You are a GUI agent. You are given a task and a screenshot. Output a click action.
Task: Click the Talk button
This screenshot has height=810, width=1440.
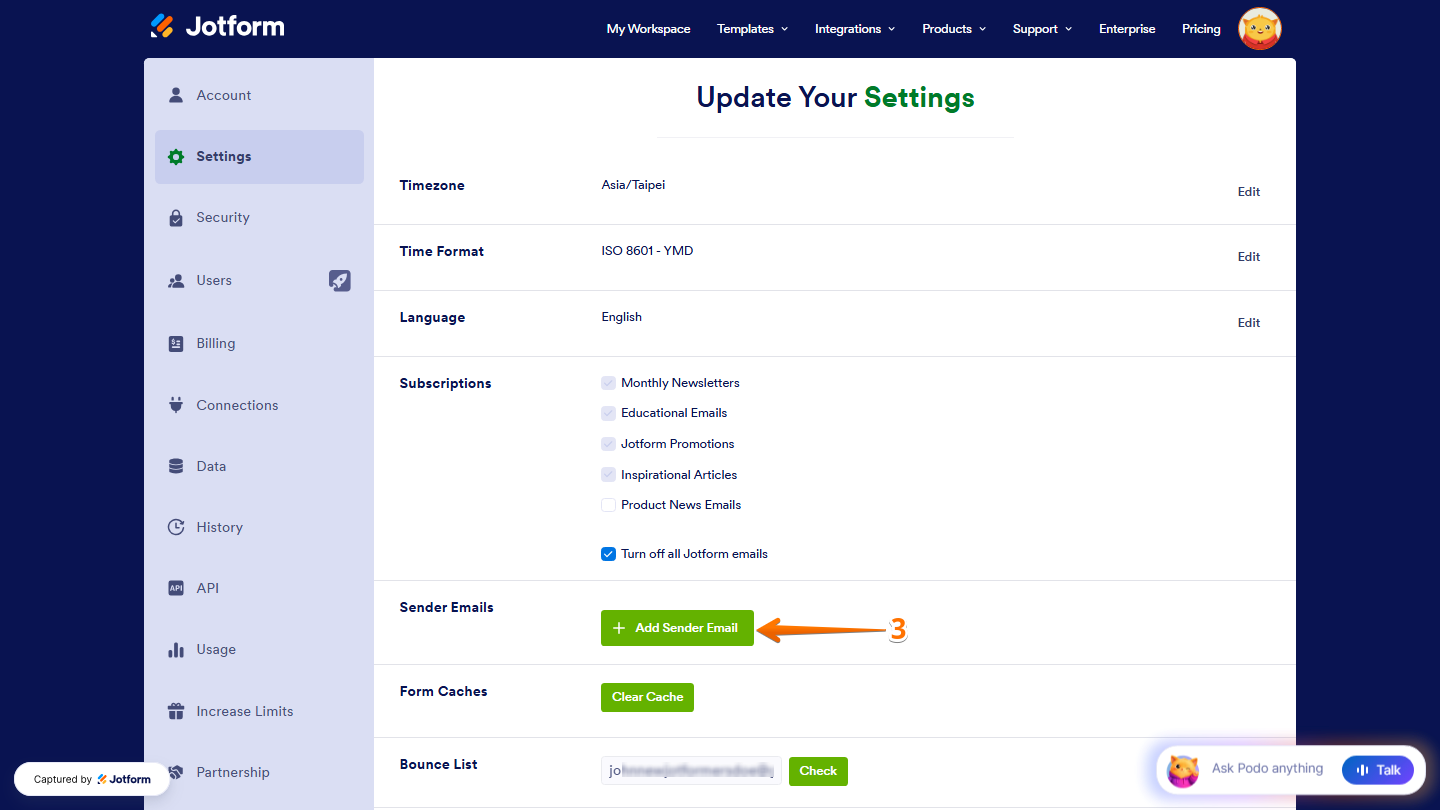tap(1378, 769)
